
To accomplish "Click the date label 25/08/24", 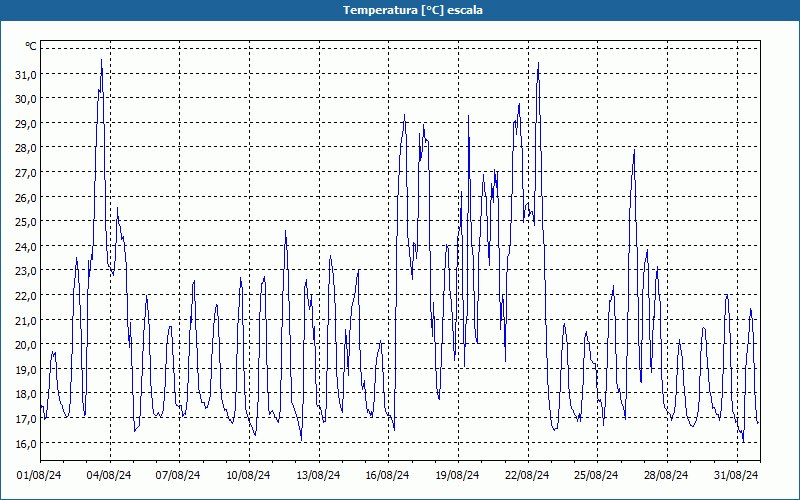I will pos(596,475).
